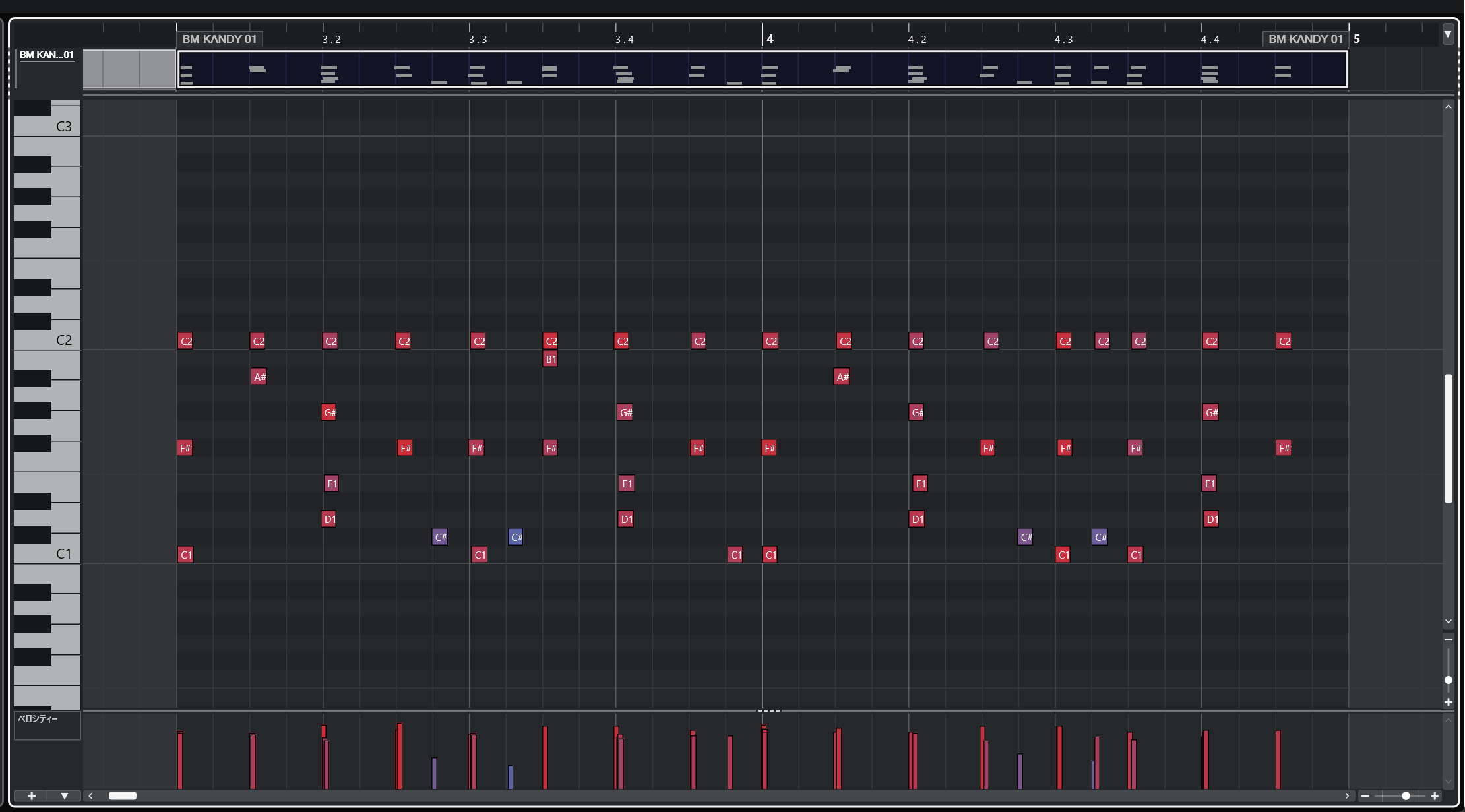Click the vertical scrollbar thumb
This screenshot has height=812, width=1465.
coord(1449,438)
